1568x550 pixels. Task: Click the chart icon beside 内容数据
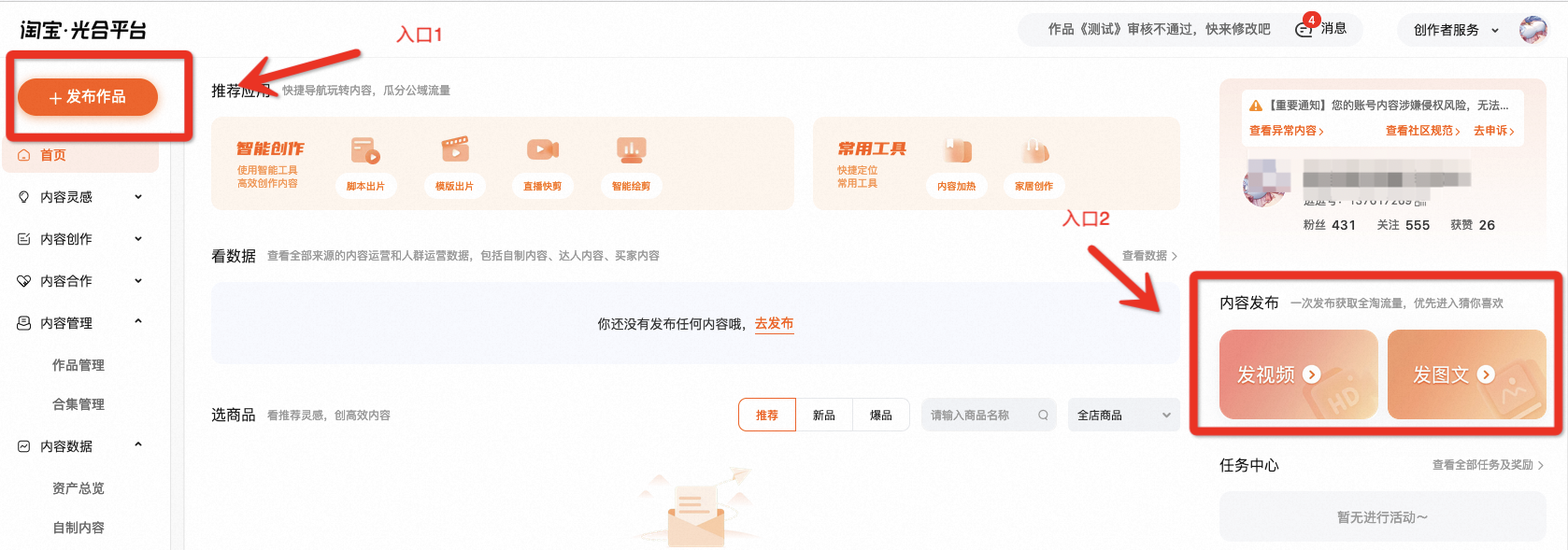[24, 446]
